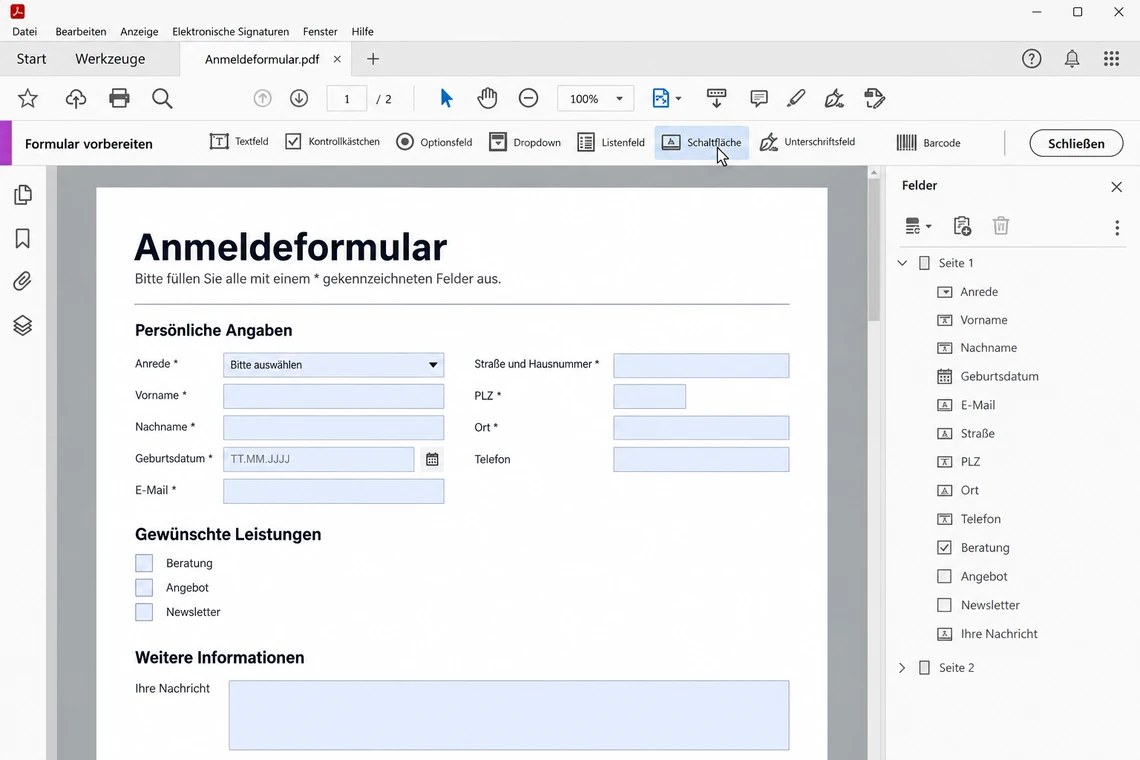
Task: Open the apps grid icon
Action: click(1111, 59)
